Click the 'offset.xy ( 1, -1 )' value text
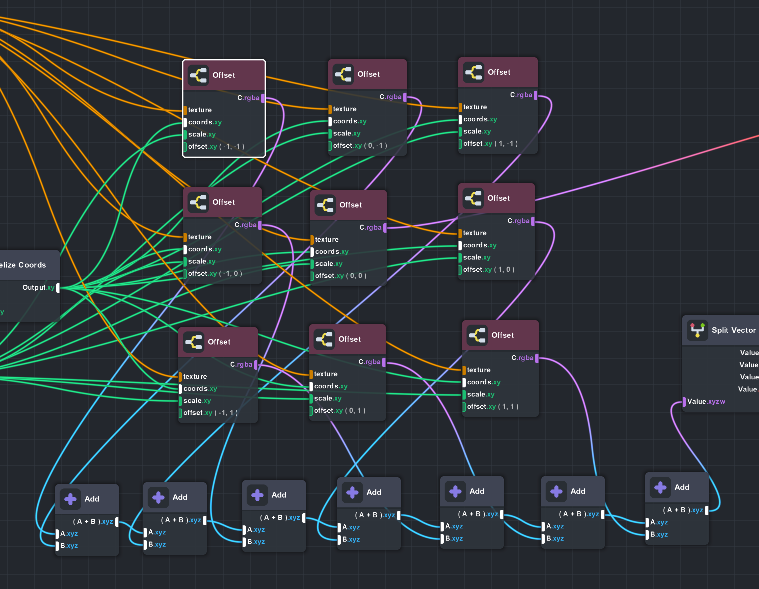 (490, 144)
